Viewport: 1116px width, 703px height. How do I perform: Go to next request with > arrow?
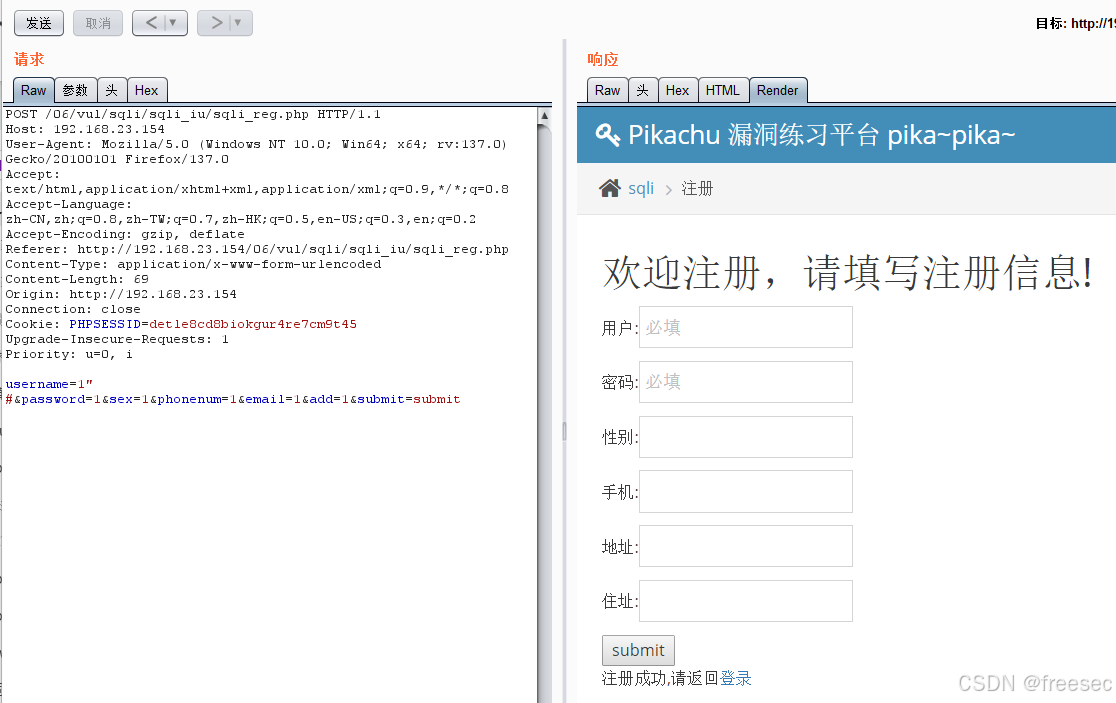[216, 23]
